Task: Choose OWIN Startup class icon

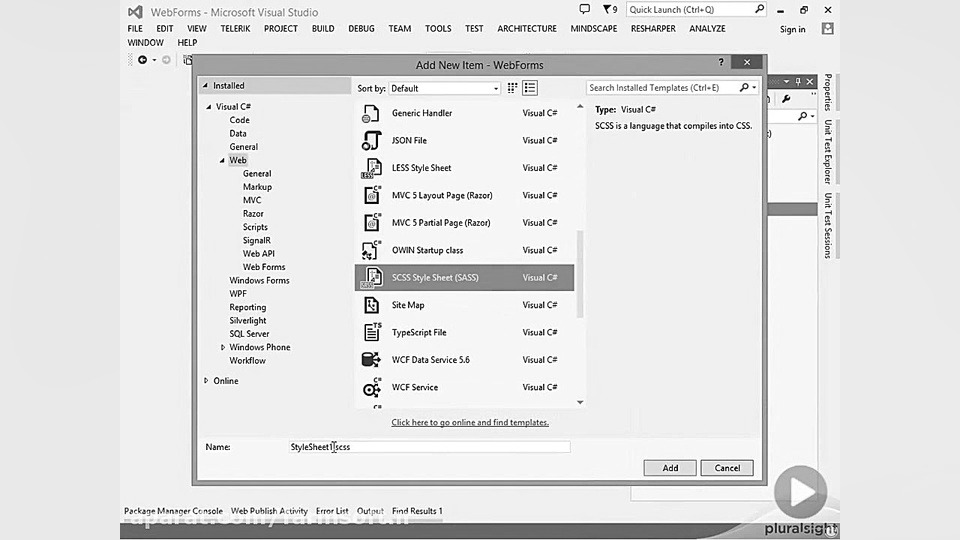Action: click(x=371, y=250)
